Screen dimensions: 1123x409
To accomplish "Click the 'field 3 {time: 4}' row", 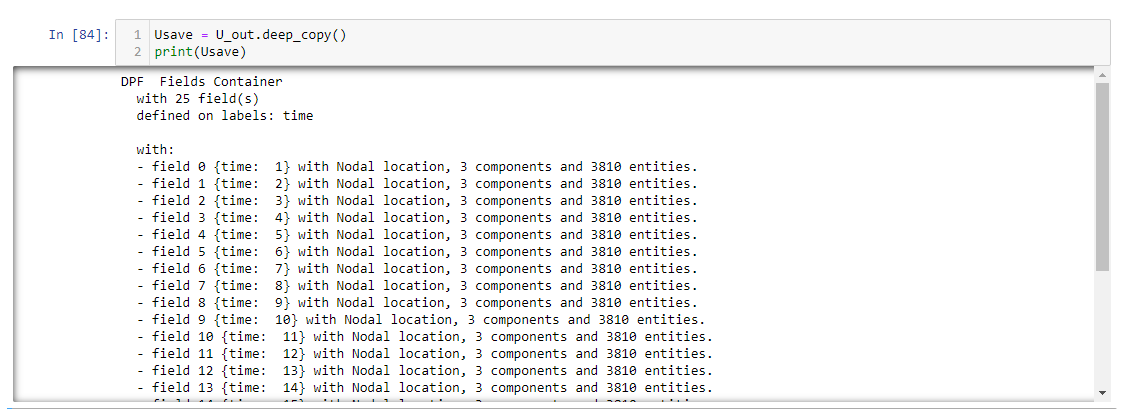I will (x=417, y=218).
